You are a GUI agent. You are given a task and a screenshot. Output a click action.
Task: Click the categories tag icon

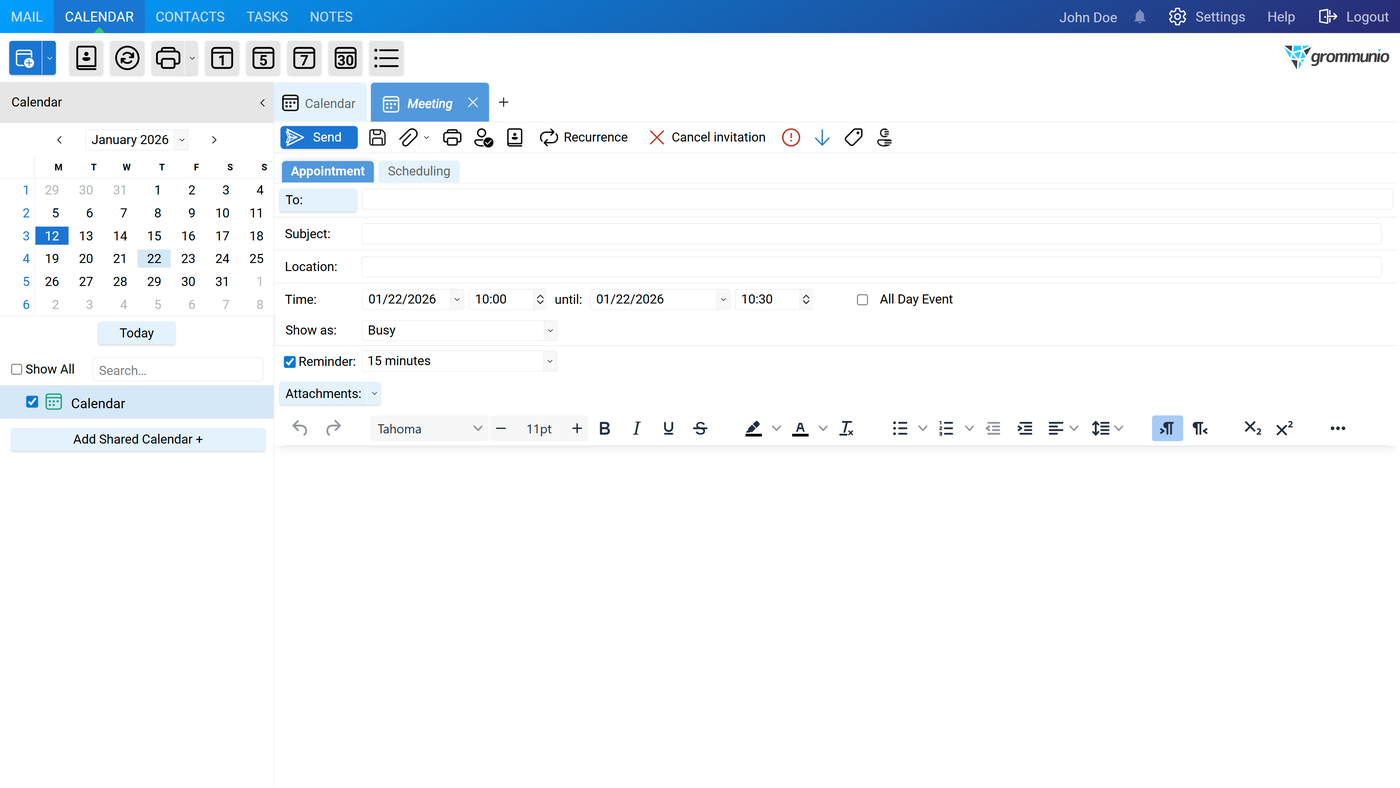tap(853, 138)
